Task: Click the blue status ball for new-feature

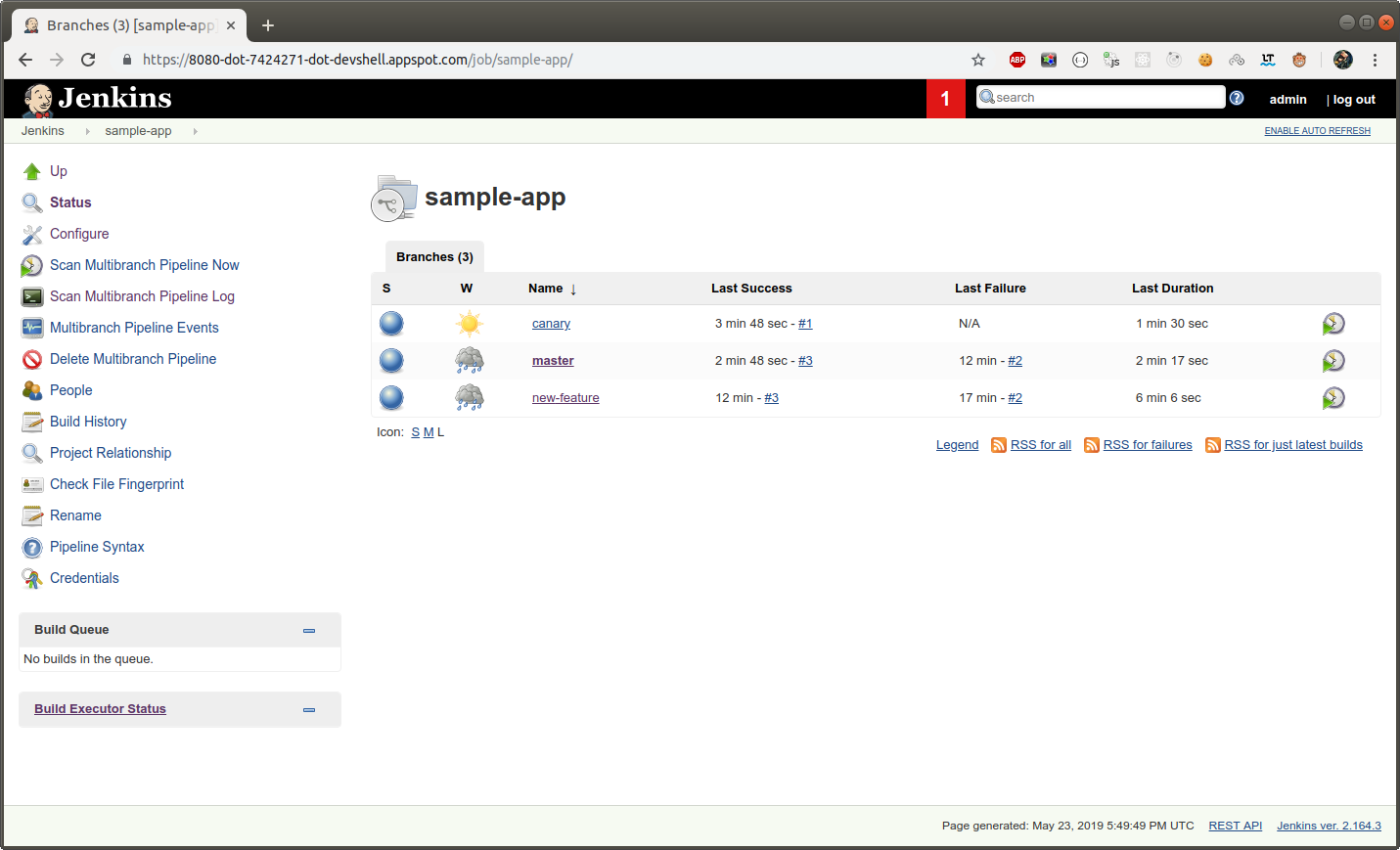Action: point(391,398)
